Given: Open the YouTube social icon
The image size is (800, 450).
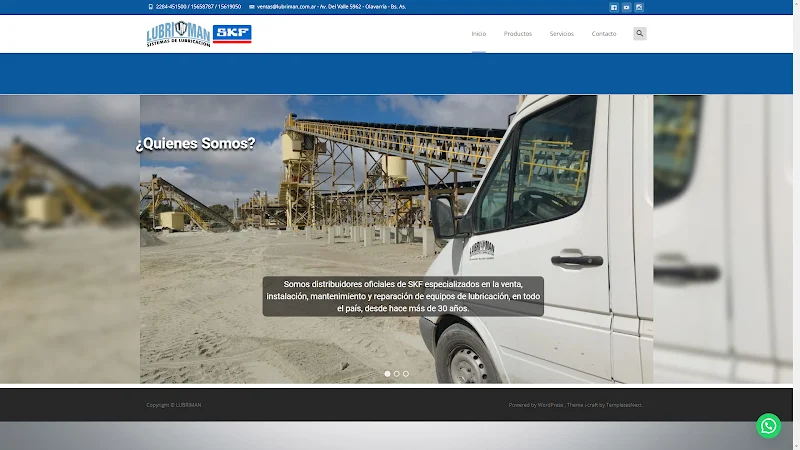Looking at the screenshot, I should 627,7.
